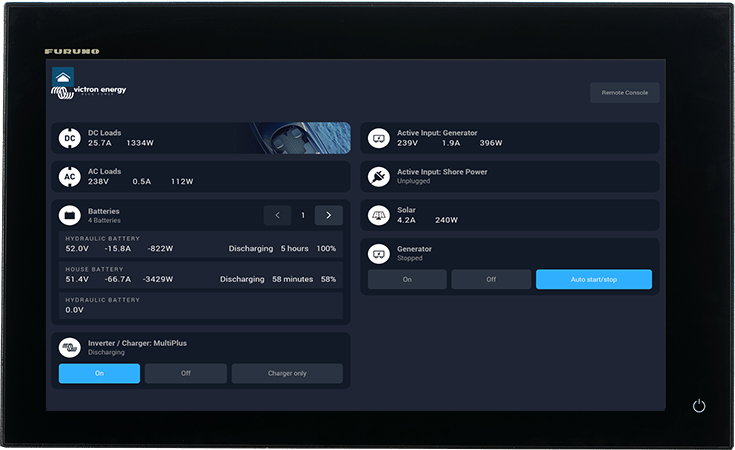The height and width of the screenshot is (450, 735).
Task: Switch the generator Off
Action: pos(491,280)
